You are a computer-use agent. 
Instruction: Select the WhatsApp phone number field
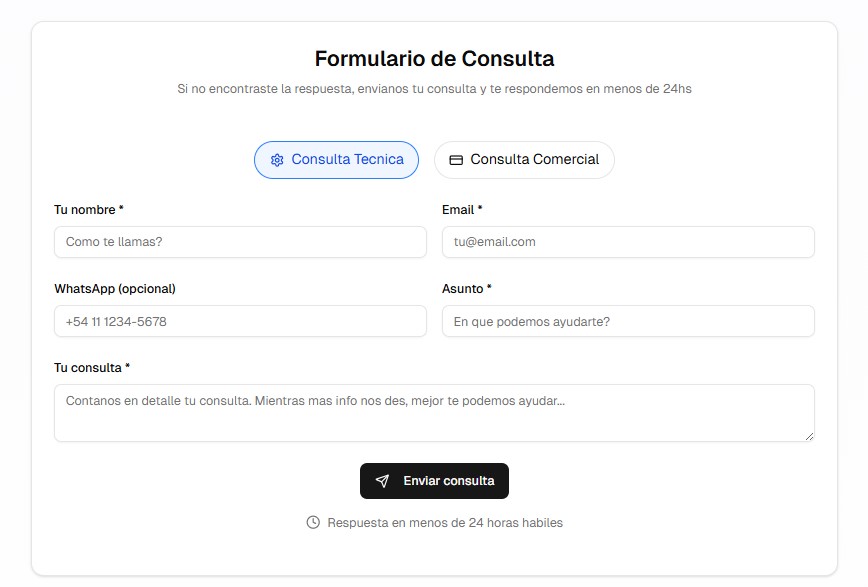240,321
